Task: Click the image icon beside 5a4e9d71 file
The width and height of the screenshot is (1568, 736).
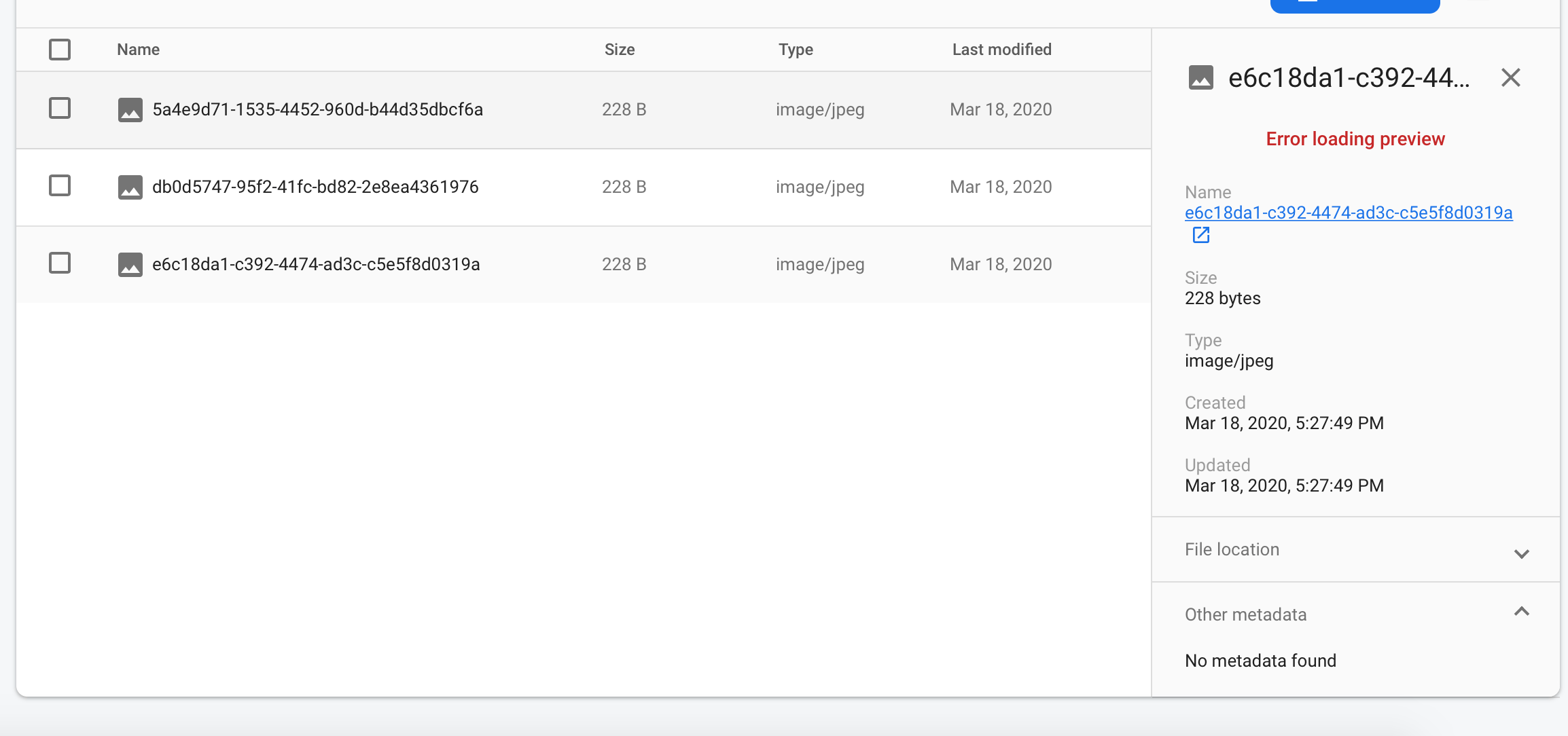Action: click(130, 109)
